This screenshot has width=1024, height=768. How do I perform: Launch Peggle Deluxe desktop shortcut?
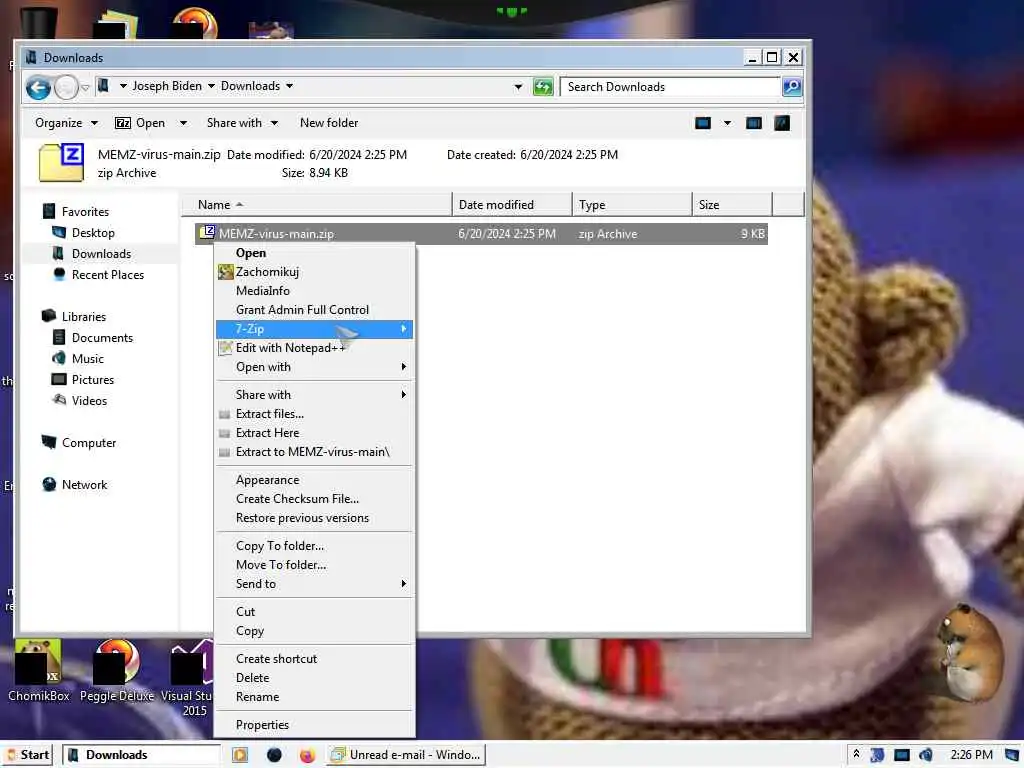click(117, 670)
